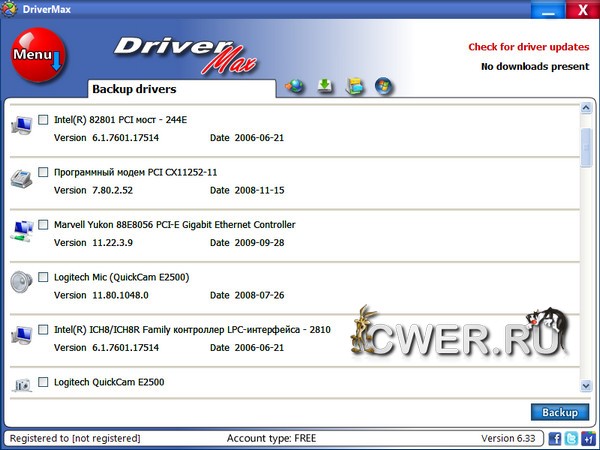Open the red Menu button

click(38, 55)
